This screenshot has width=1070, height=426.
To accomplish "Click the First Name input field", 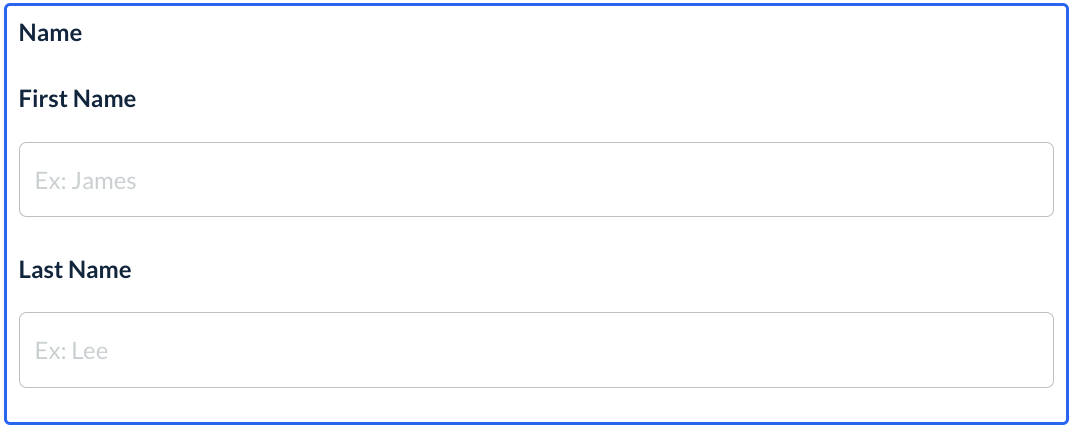I will (536, 180).
